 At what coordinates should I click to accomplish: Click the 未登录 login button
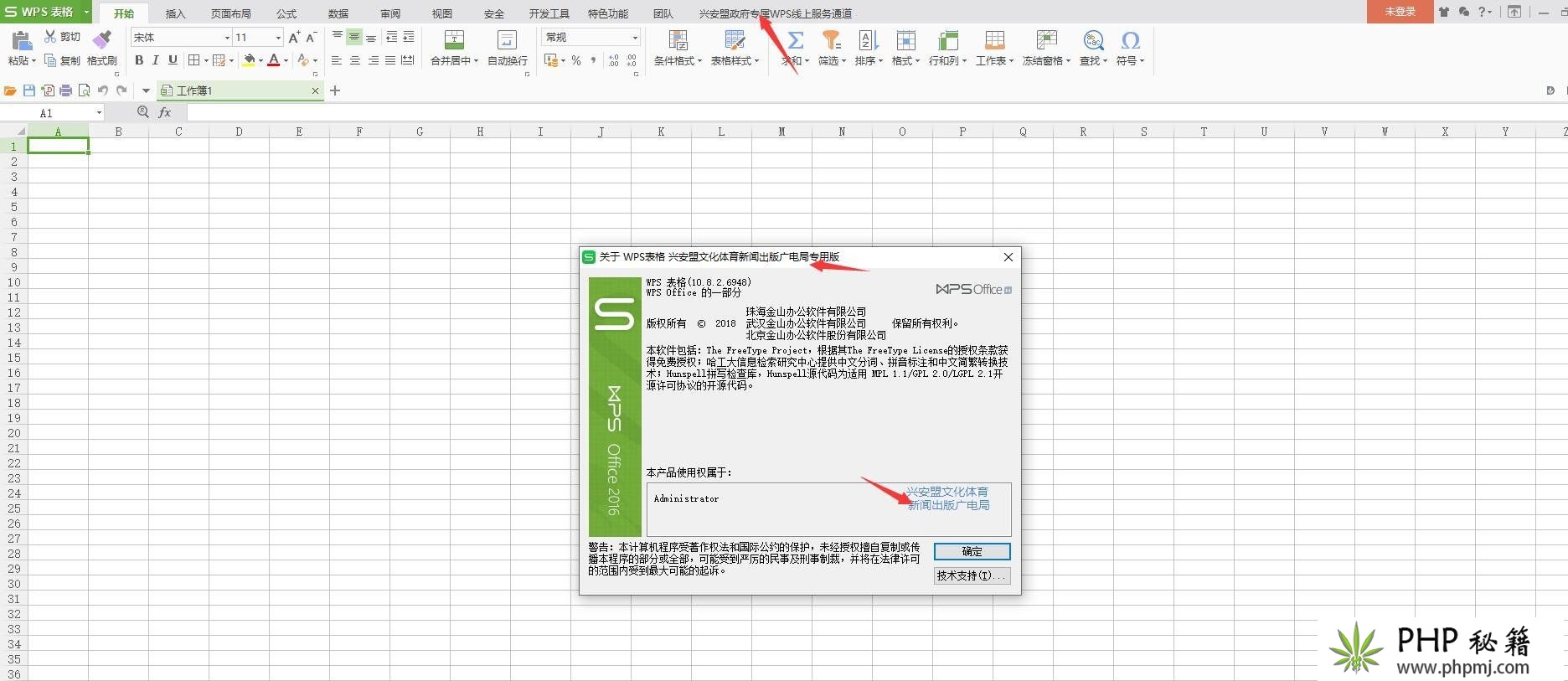pyautogui.click(x=1400, y=12)
